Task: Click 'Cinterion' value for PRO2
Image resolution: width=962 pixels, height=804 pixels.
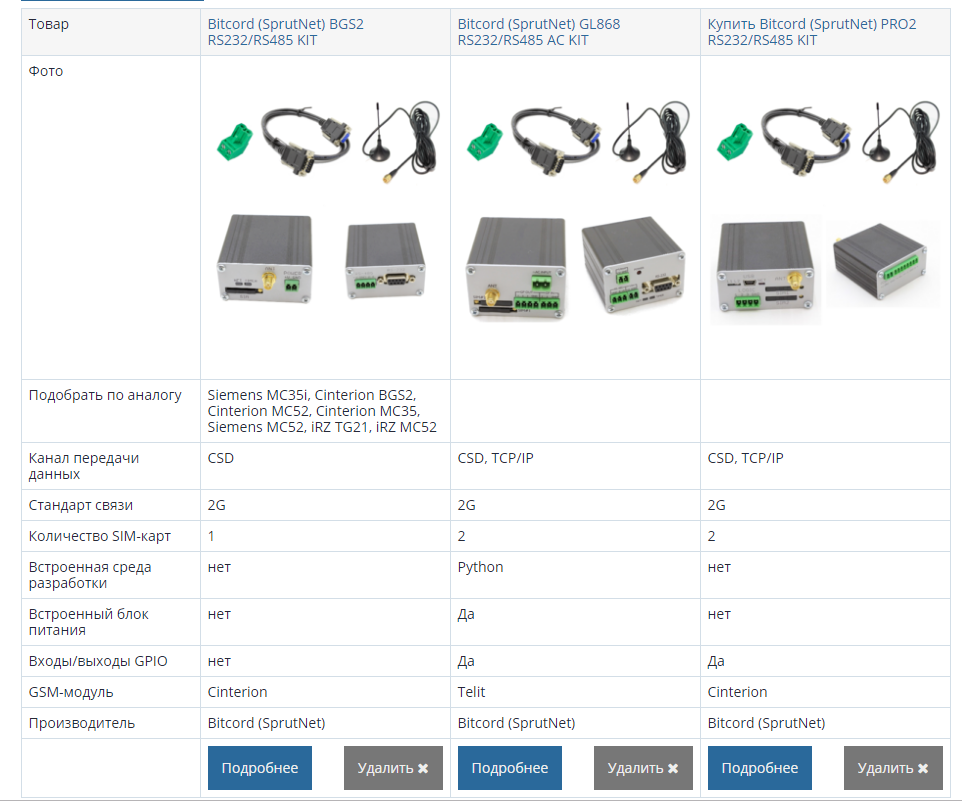Action: pos(737,692)
